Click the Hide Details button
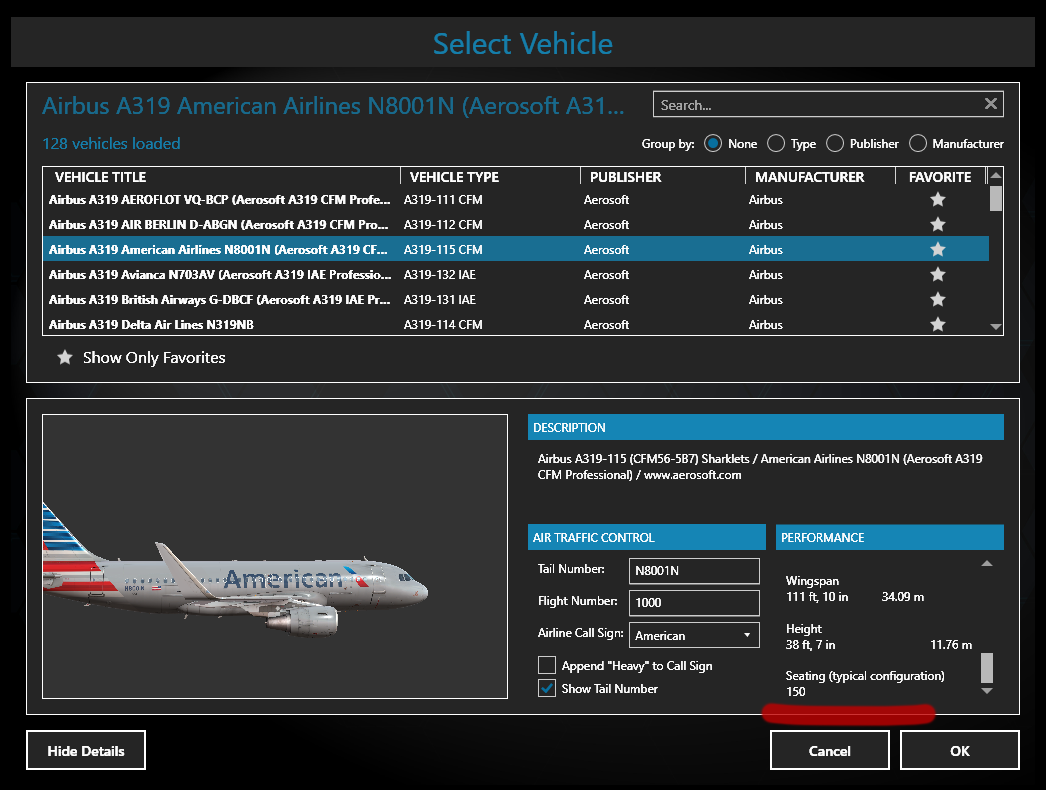 [86, 751]
